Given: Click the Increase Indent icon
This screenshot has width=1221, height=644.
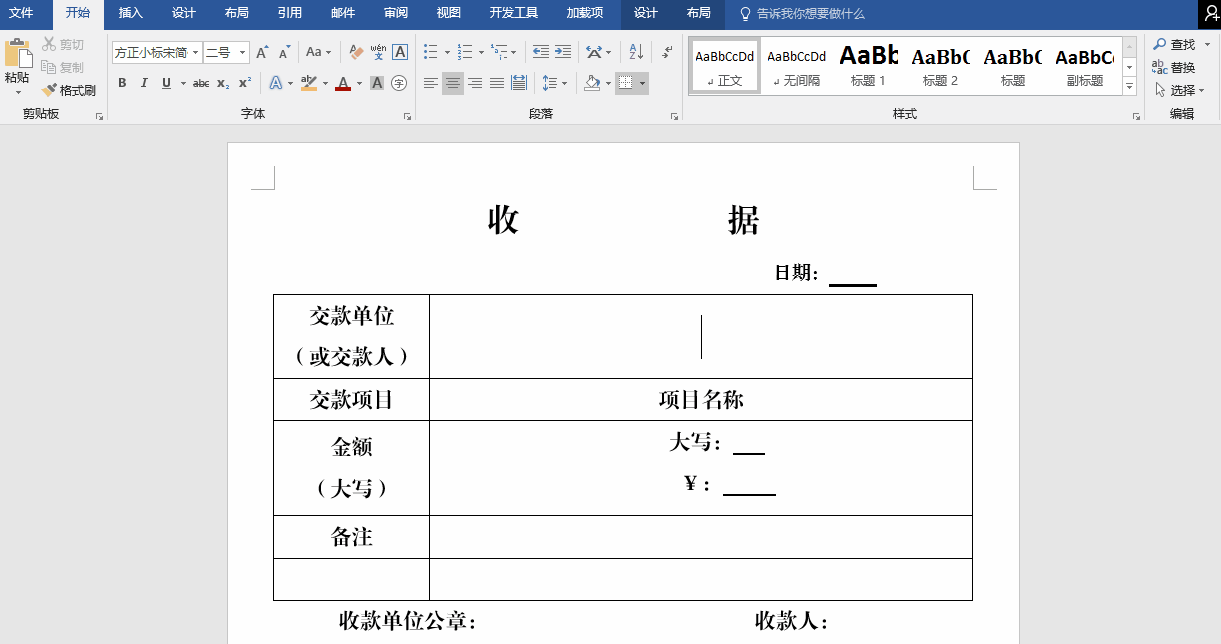Looking at the screenshot, I should click(563, 52).
